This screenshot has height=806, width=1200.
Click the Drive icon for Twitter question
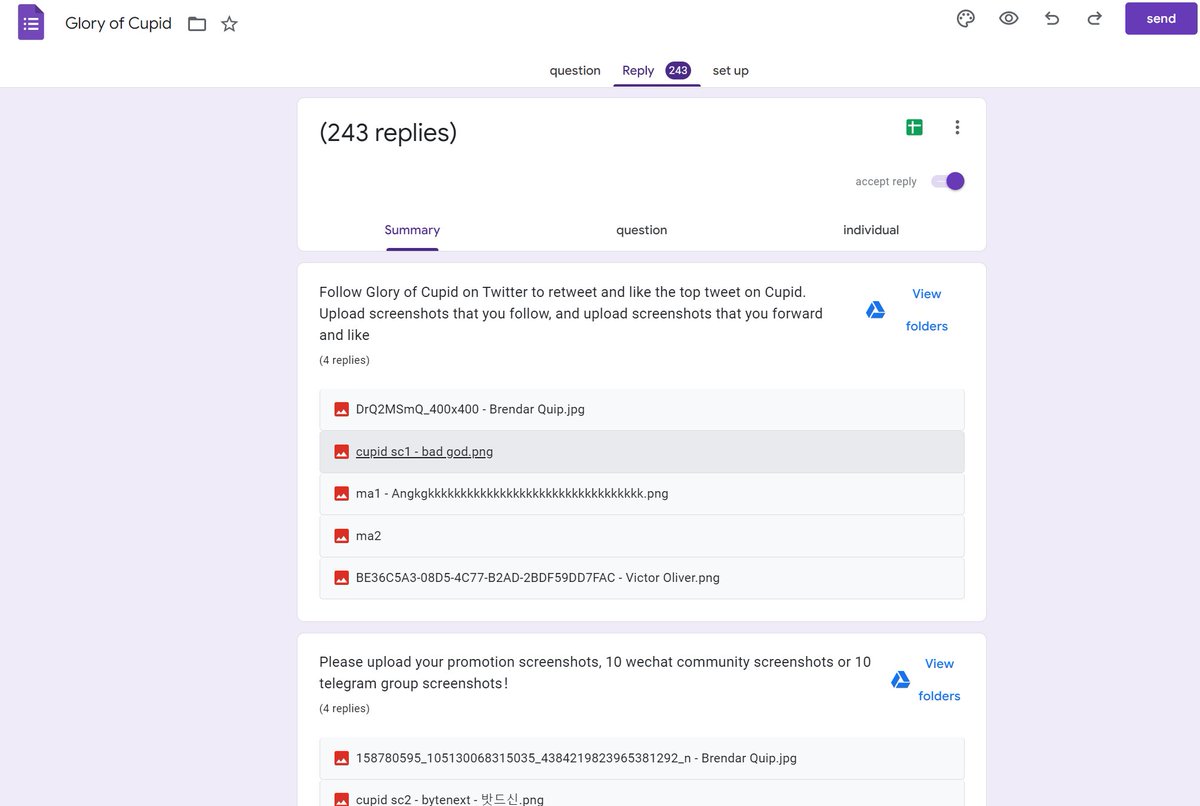(x=875, y=310)
